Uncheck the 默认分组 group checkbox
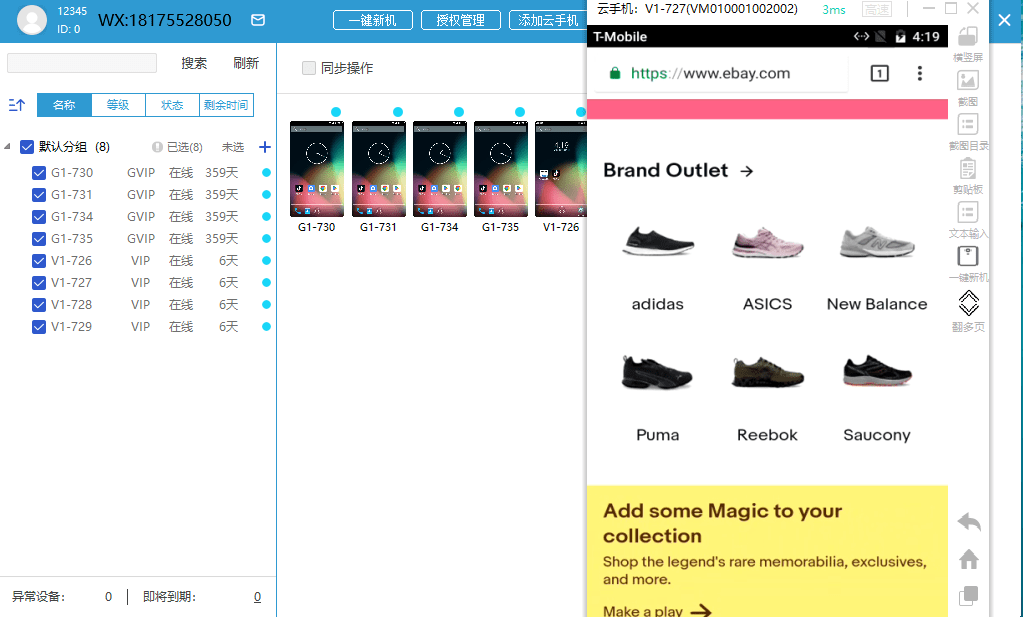 pos(27,147)
